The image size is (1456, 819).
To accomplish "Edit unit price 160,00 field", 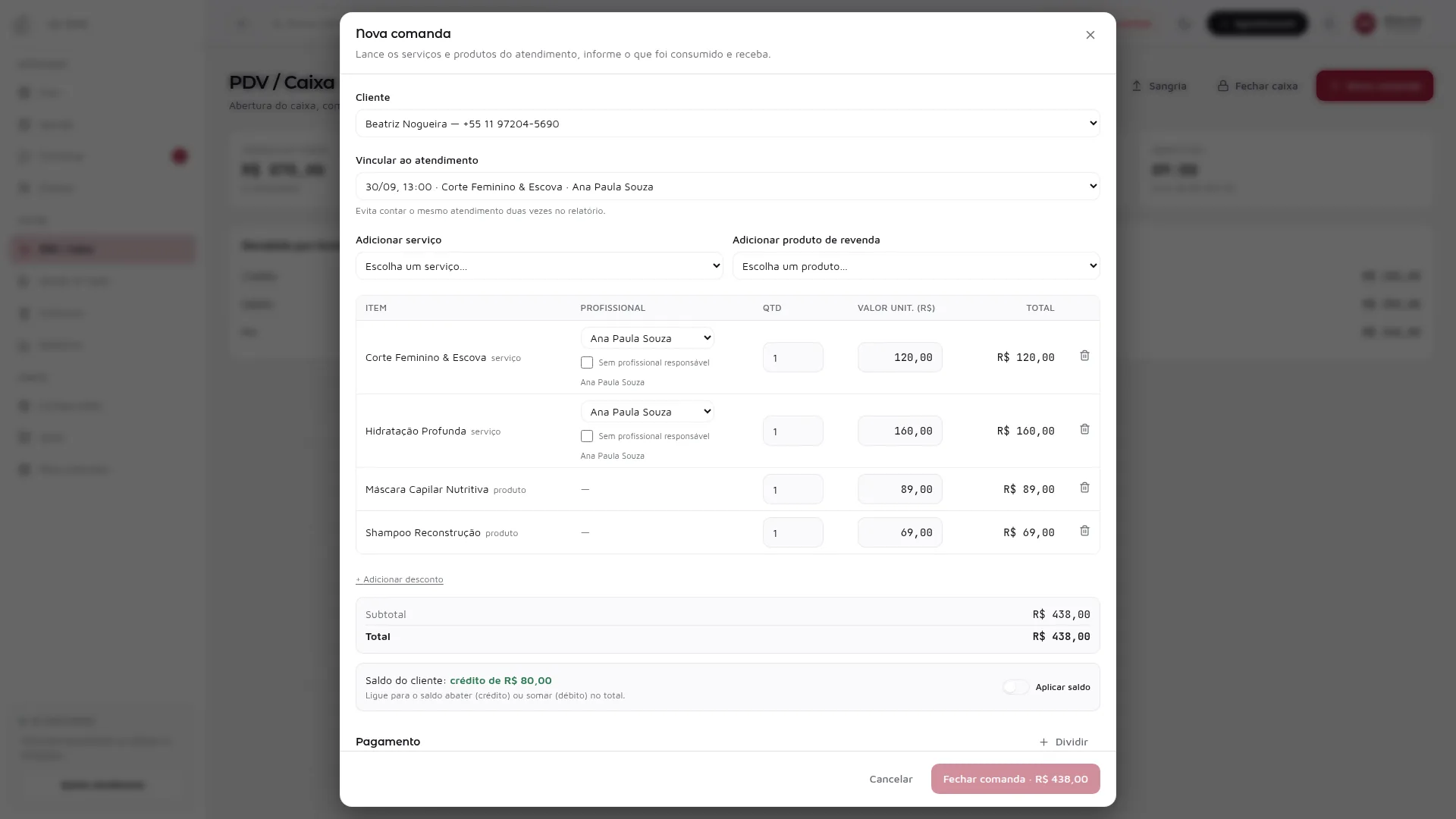I will coord(899,431).
